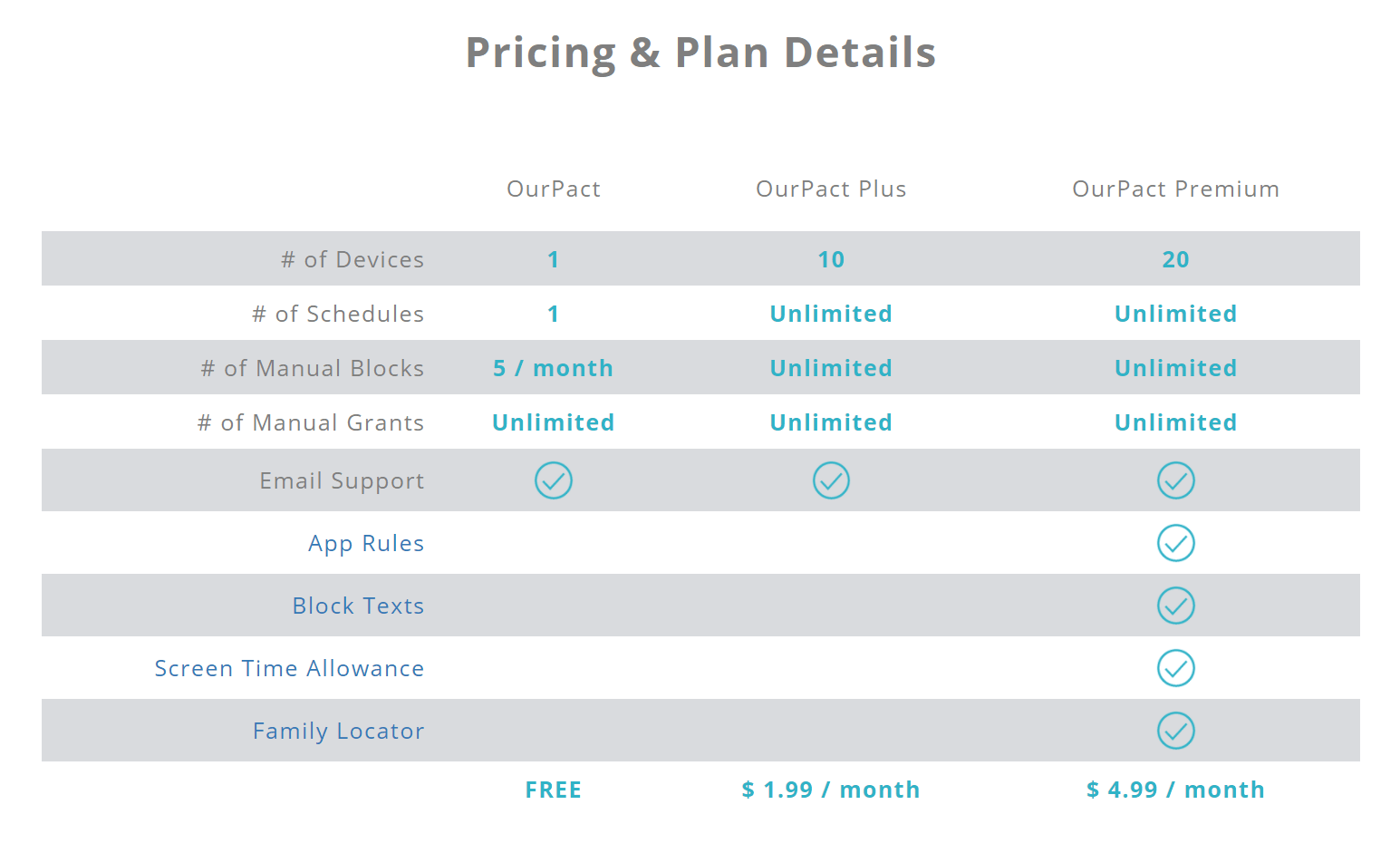Click Email Support checkmark under OurPact Premium
Screen dimensions: 1400x853
[x=1175, y=480]
